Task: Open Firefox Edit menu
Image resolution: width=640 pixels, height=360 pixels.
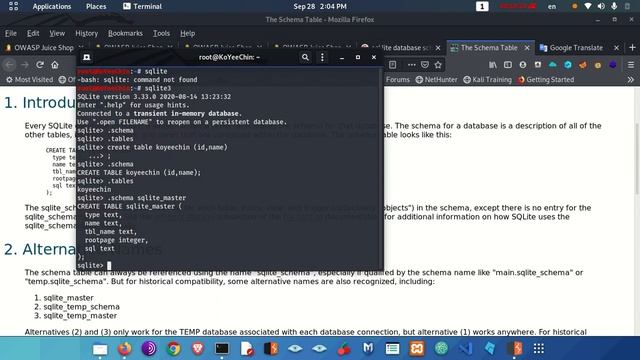Action: 33,33
